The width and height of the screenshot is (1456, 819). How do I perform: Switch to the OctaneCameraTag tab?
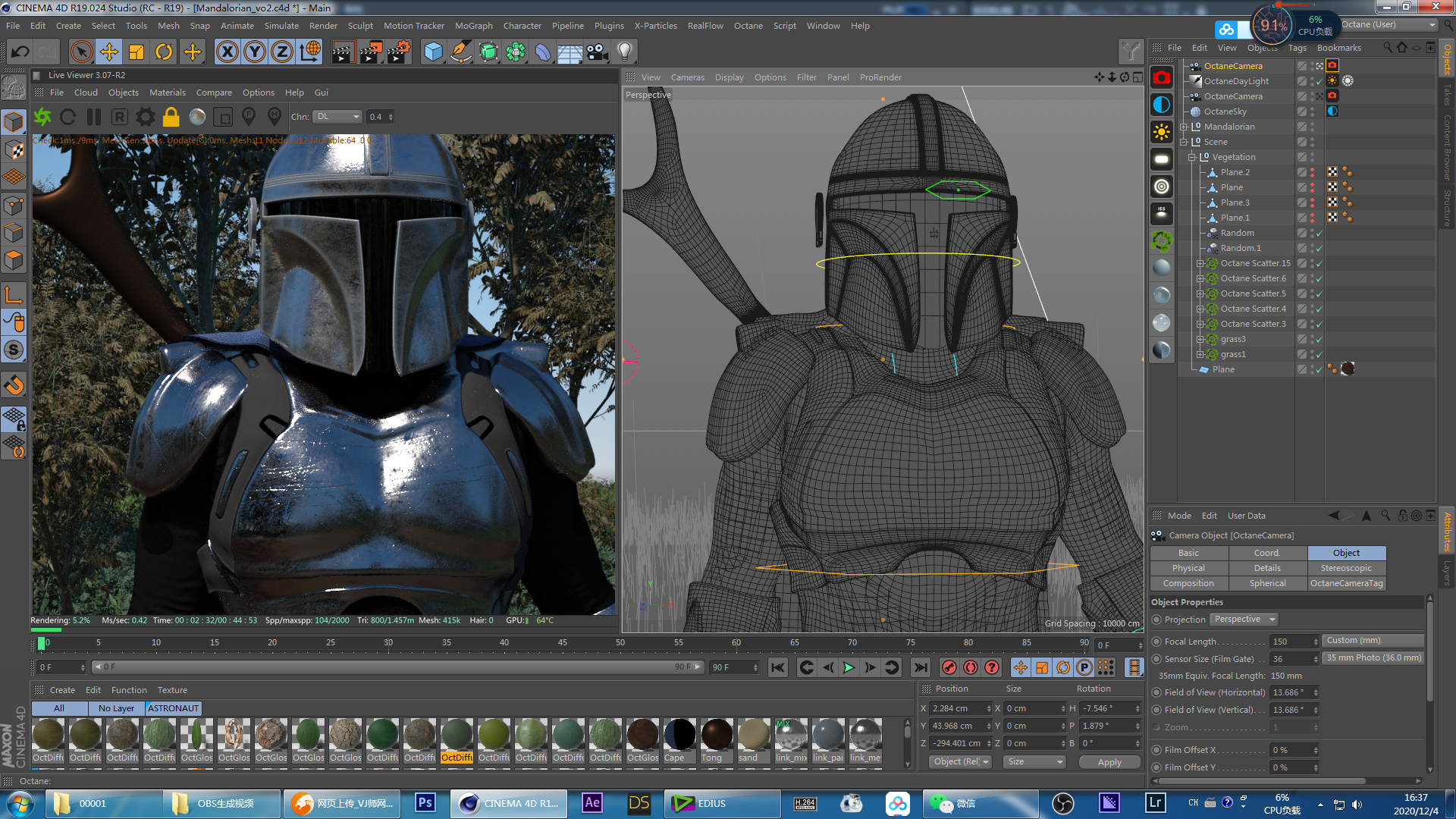pyautogui.click(x=1346, y=583)
